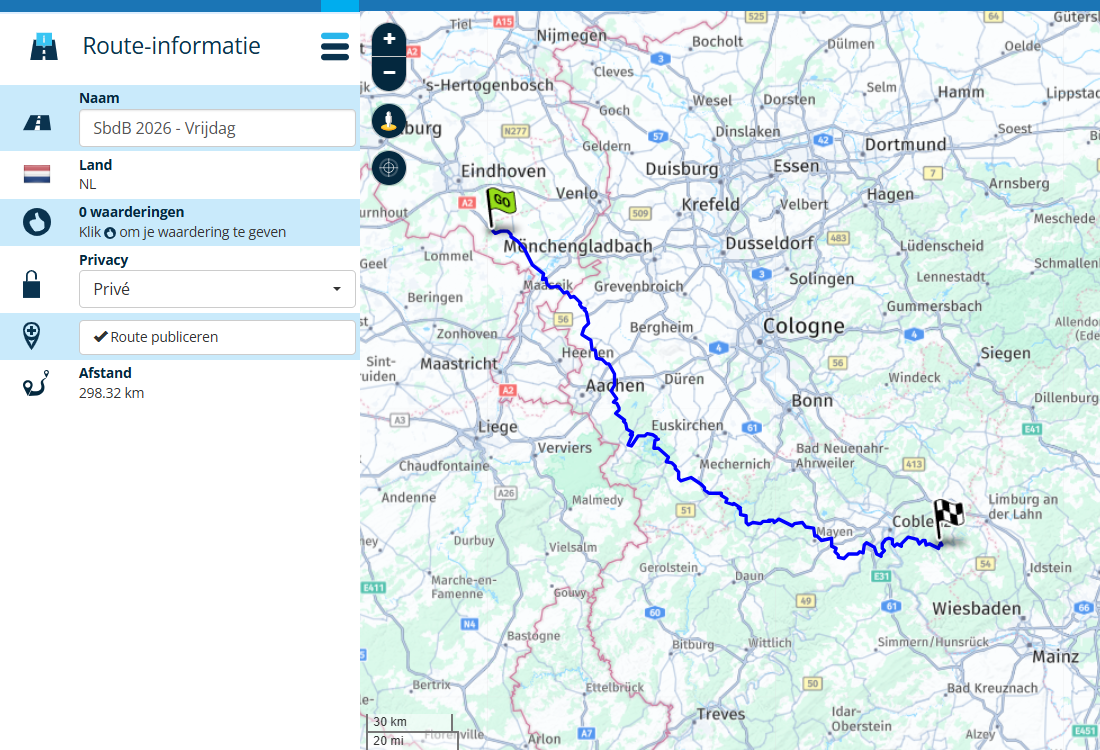Viewport: 1100px width, 750px height.
Task: Click the small rating icon in 'Klik om' text
Action: 110,233
